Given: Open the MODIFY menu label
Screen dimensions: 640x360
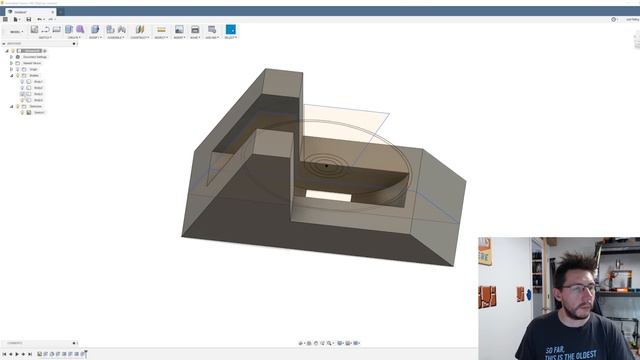Looking at the screenshot, I should coord(95,38).
